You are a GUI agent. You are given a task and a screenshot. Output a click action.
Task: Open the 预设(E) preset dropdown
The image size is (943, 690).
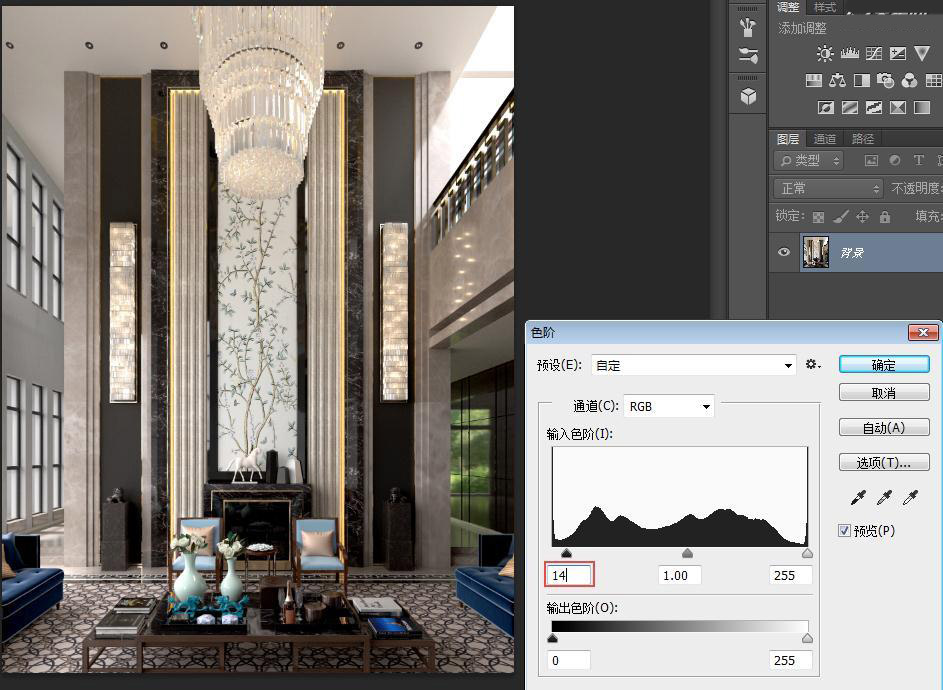(x=694, y=365)
